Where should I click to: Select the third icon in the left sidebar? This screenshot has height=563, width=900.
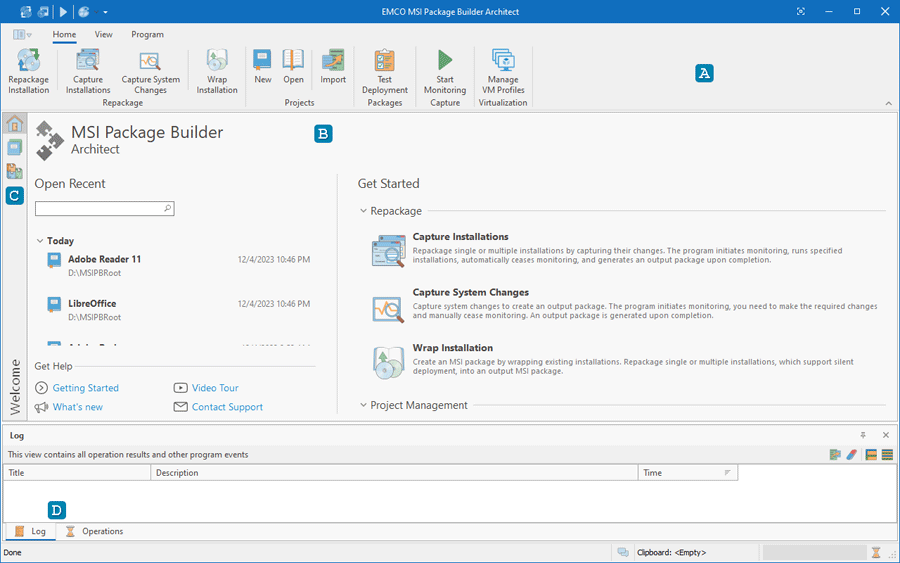click(x=15, y=171)
